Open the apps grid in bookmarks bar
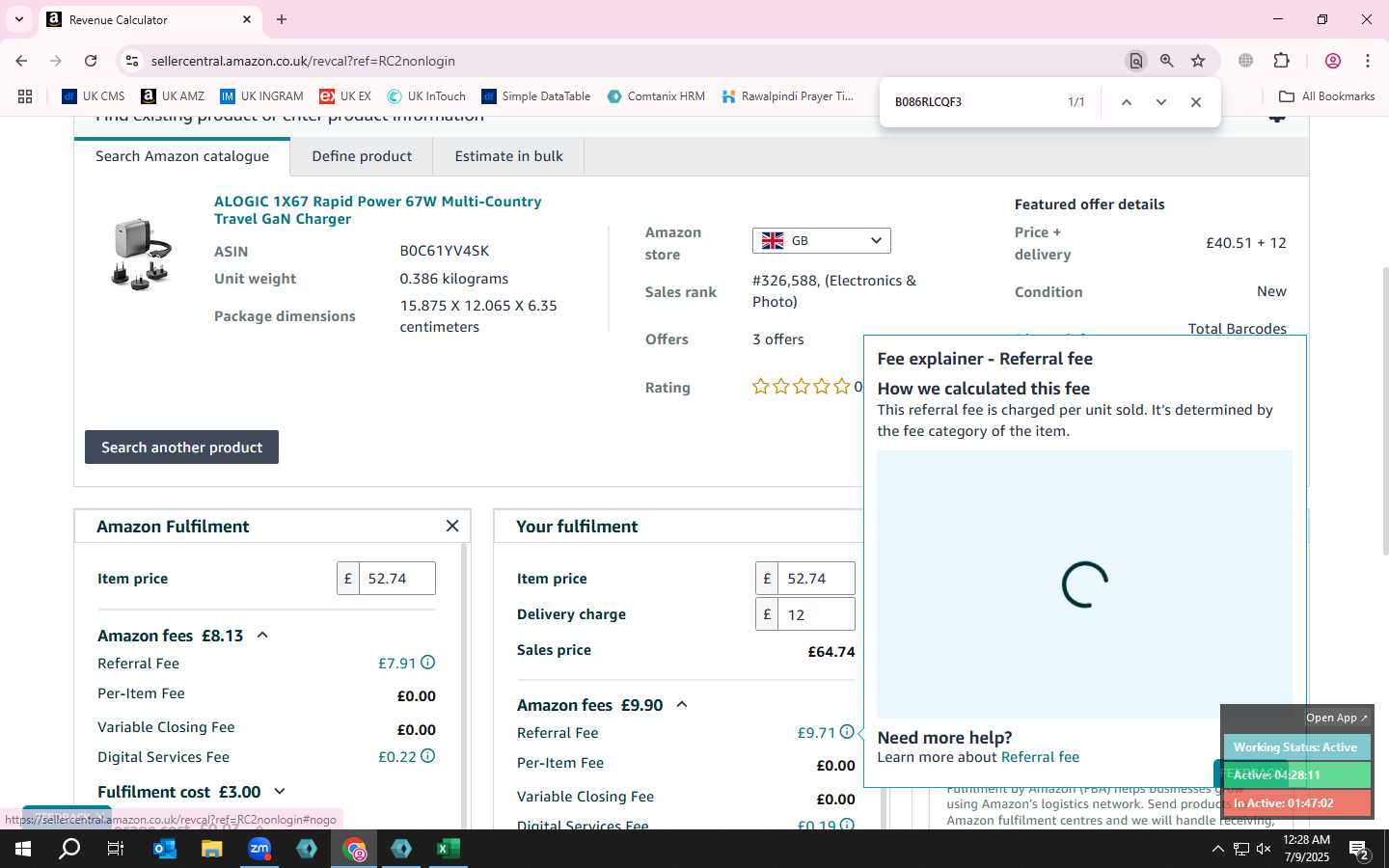 tap(25, 96)
